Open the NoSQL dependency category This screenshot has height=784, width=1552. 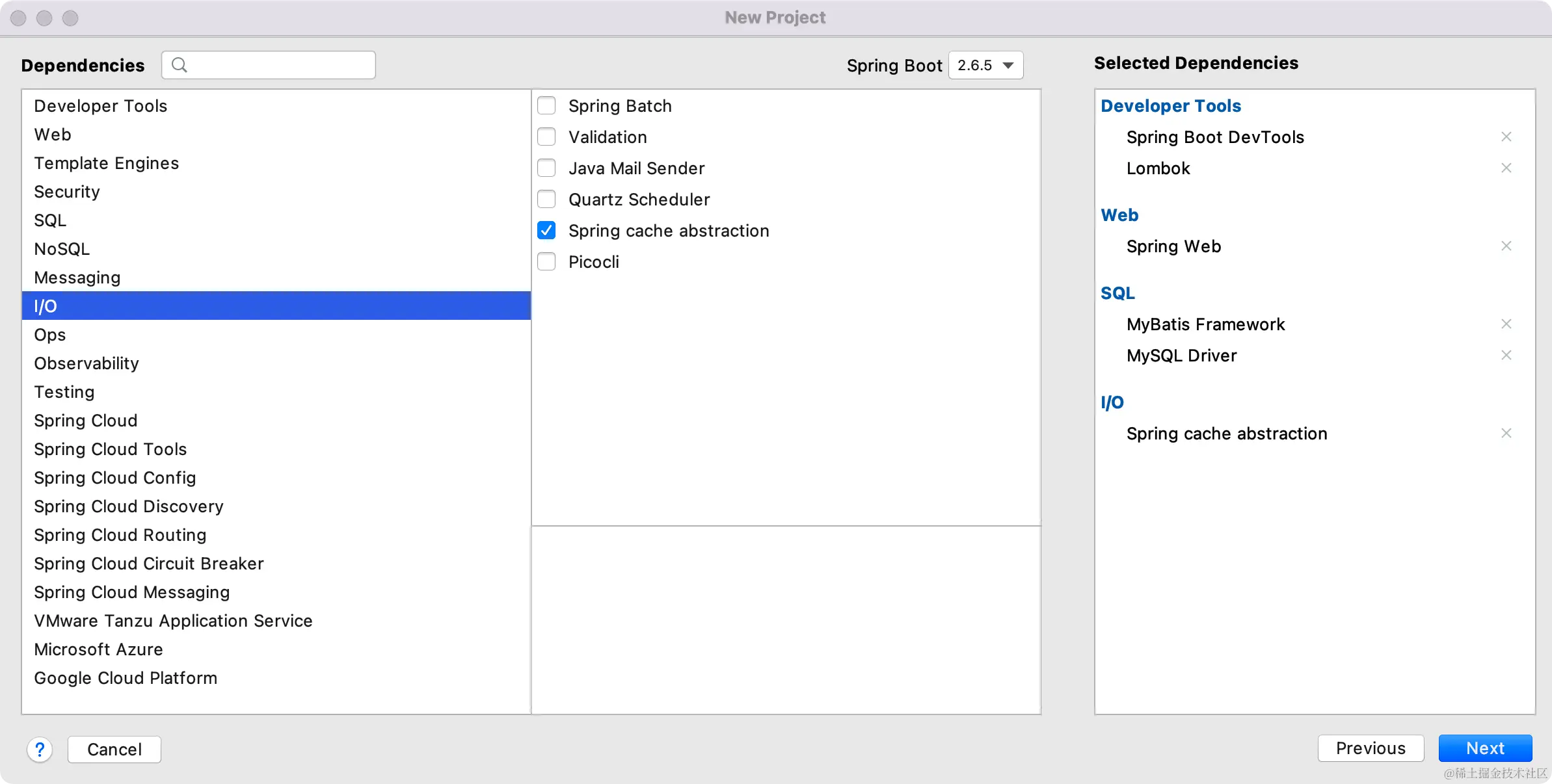click(x=62, y=249)
